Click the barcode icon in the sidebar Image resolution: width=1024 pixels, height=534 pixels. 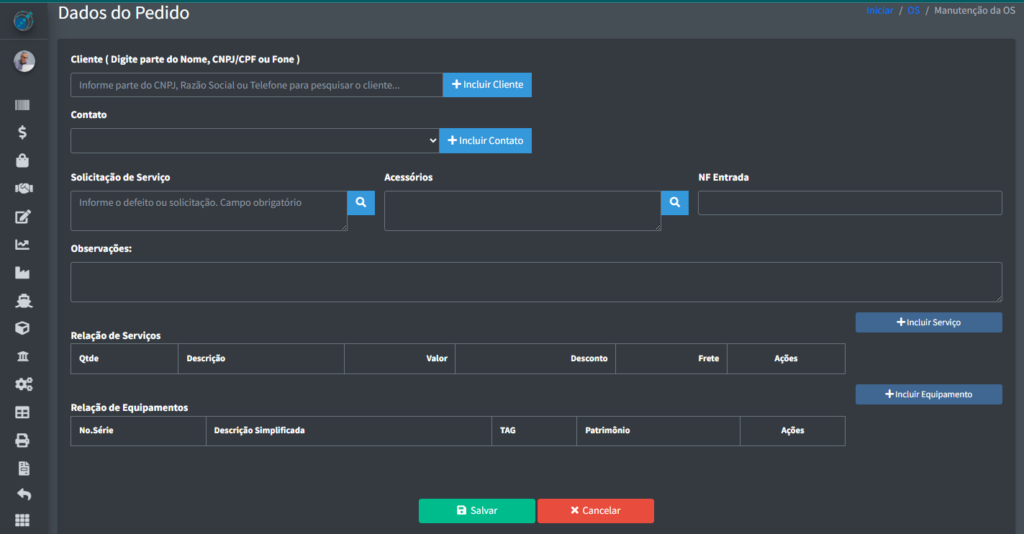tap(22, 105)
